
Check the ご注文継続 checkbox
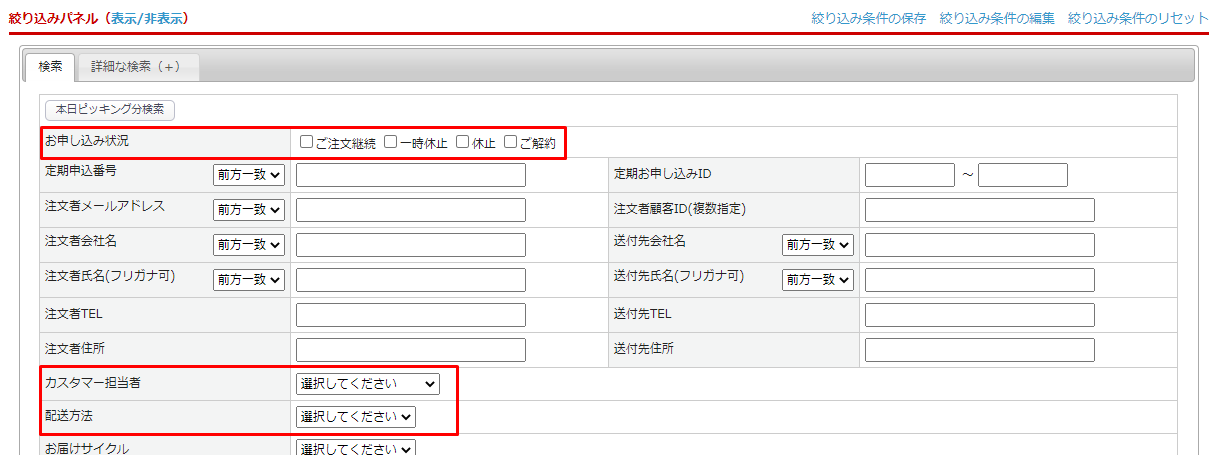point(307,142)
